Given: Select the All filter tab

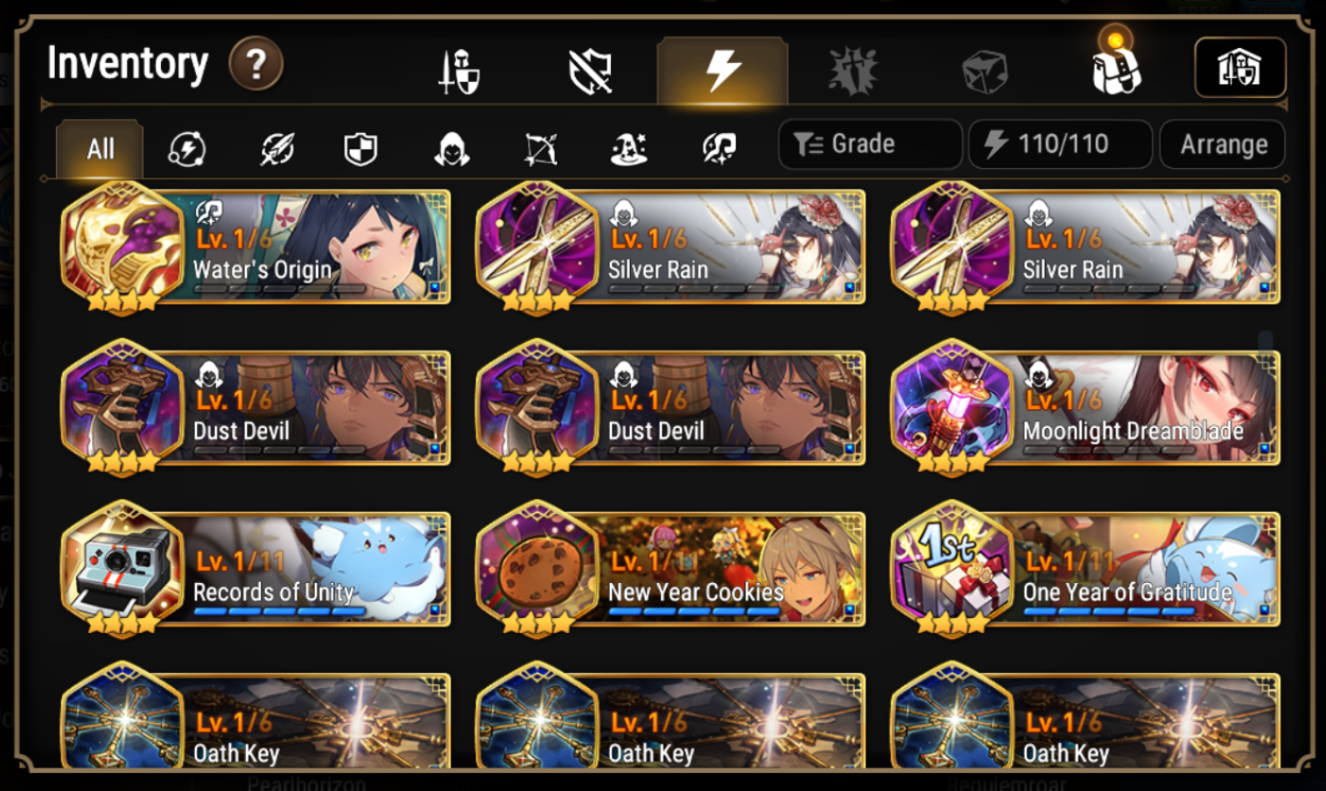Looking at the screenshot, I should [100, 149].
